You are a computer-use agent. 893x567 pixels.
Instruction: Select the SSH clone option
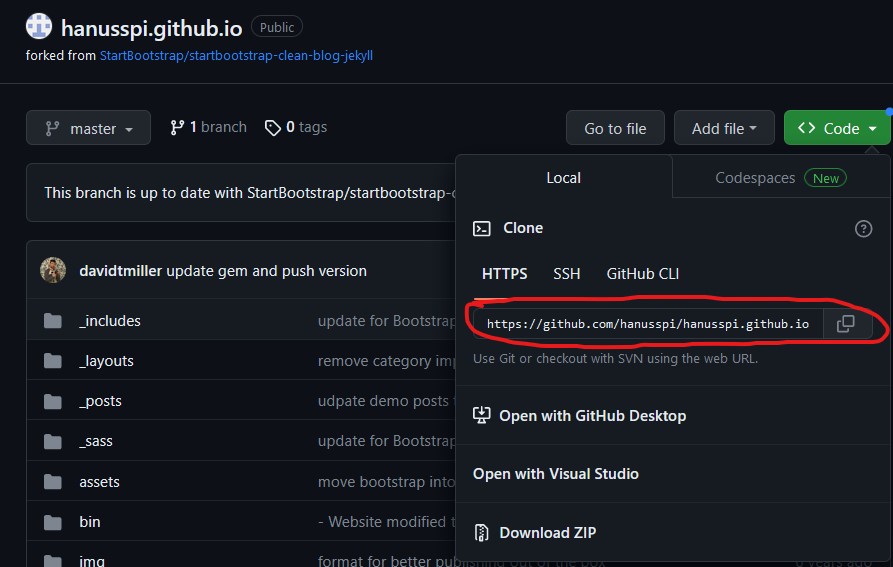(x=567, y=274)
